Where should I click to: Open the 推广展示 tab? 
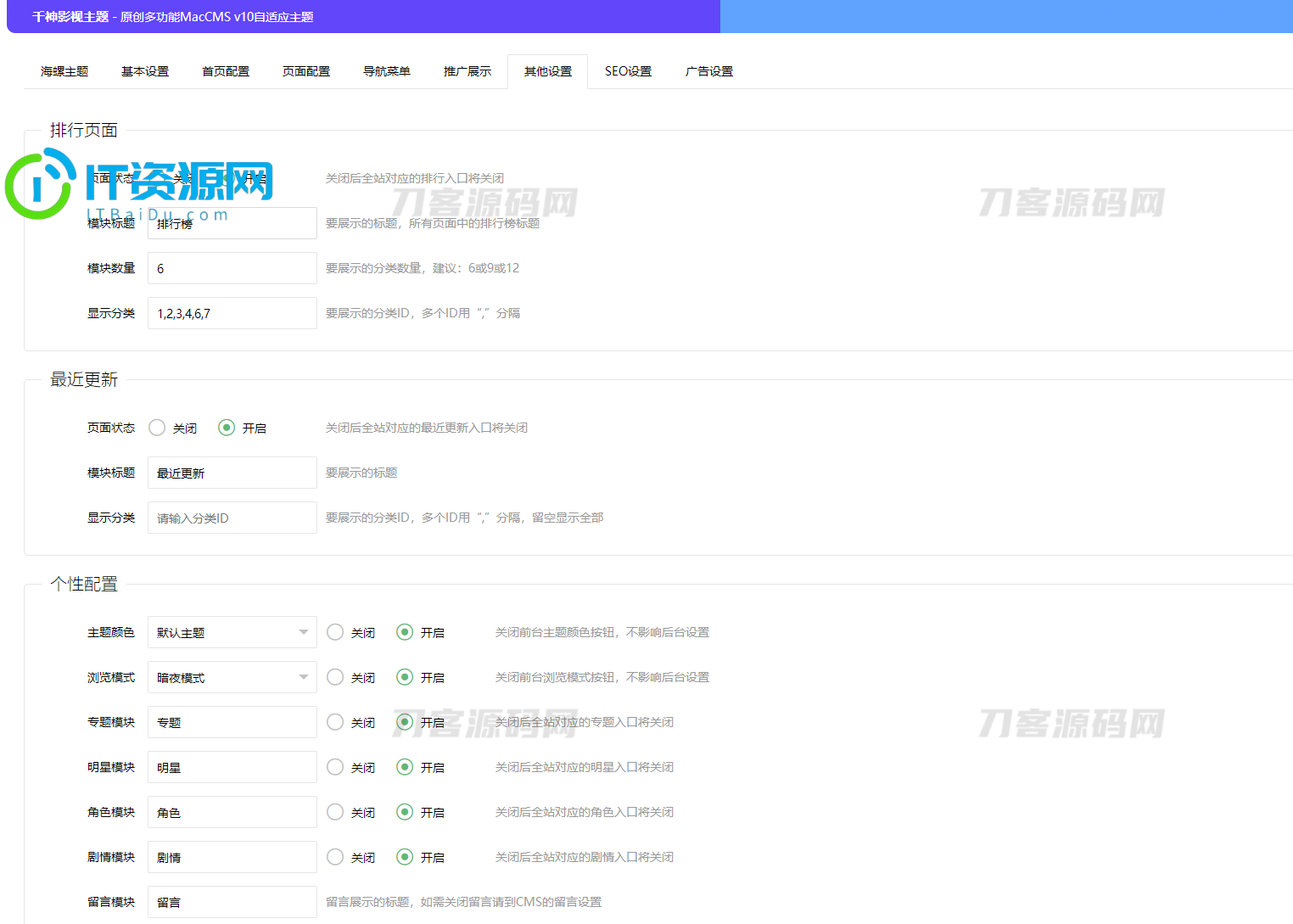[x=467, y=71]
